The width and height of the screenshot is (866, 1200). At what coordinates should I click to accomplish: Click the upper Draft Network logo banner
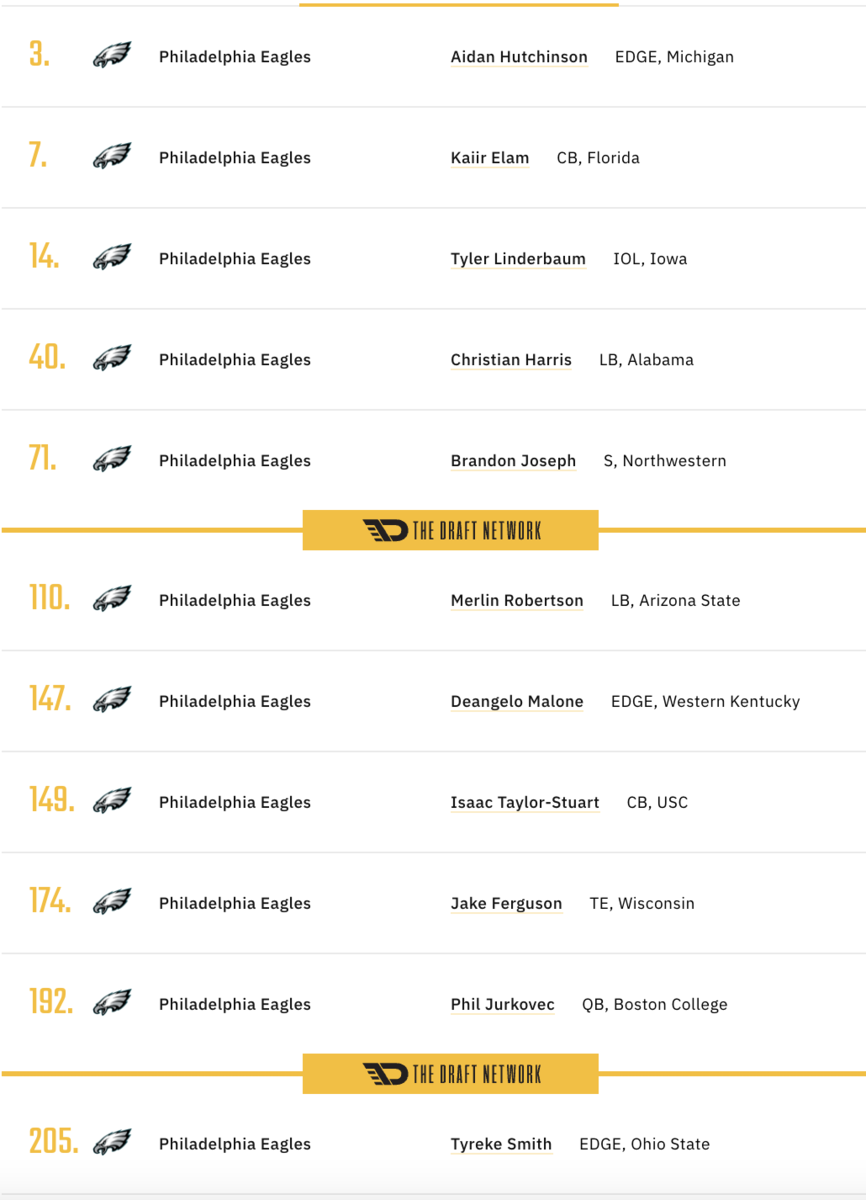(450, 530)
